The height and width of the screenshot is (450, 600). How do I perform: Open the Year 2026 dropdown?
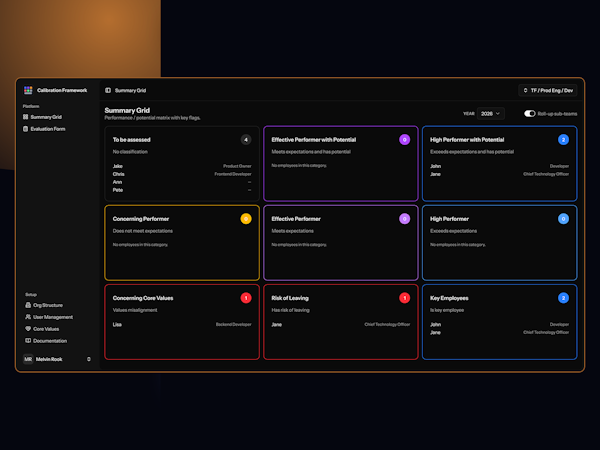click(x=491, y=114)
